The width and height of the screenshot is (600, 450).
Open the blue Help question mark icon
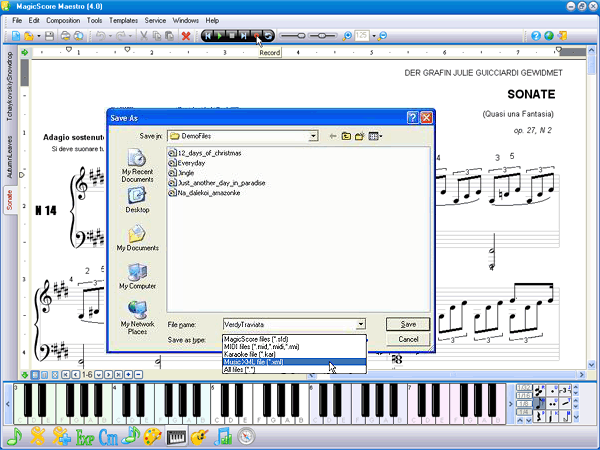(x=536, y=36)
